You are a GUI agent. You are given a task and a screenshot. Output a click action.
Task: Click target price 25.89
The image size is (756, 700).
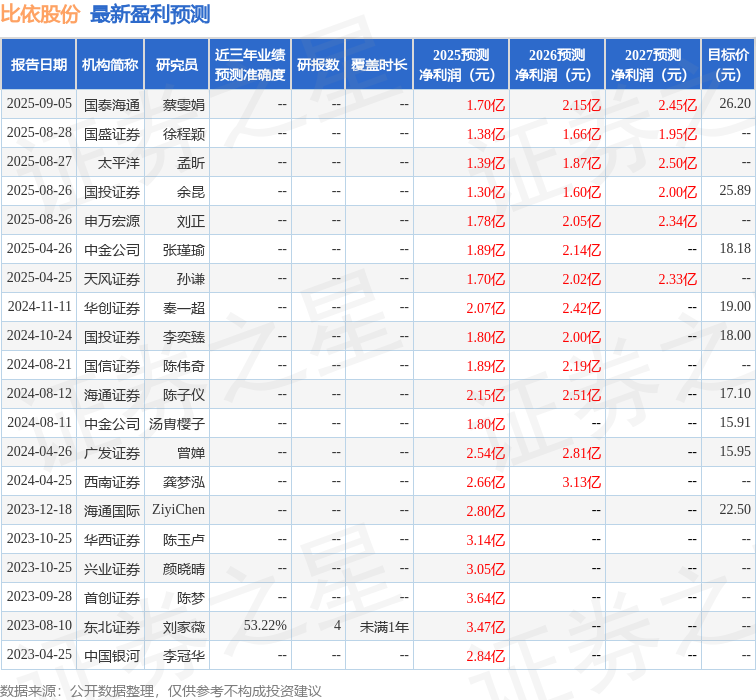(x=735, y=190)
